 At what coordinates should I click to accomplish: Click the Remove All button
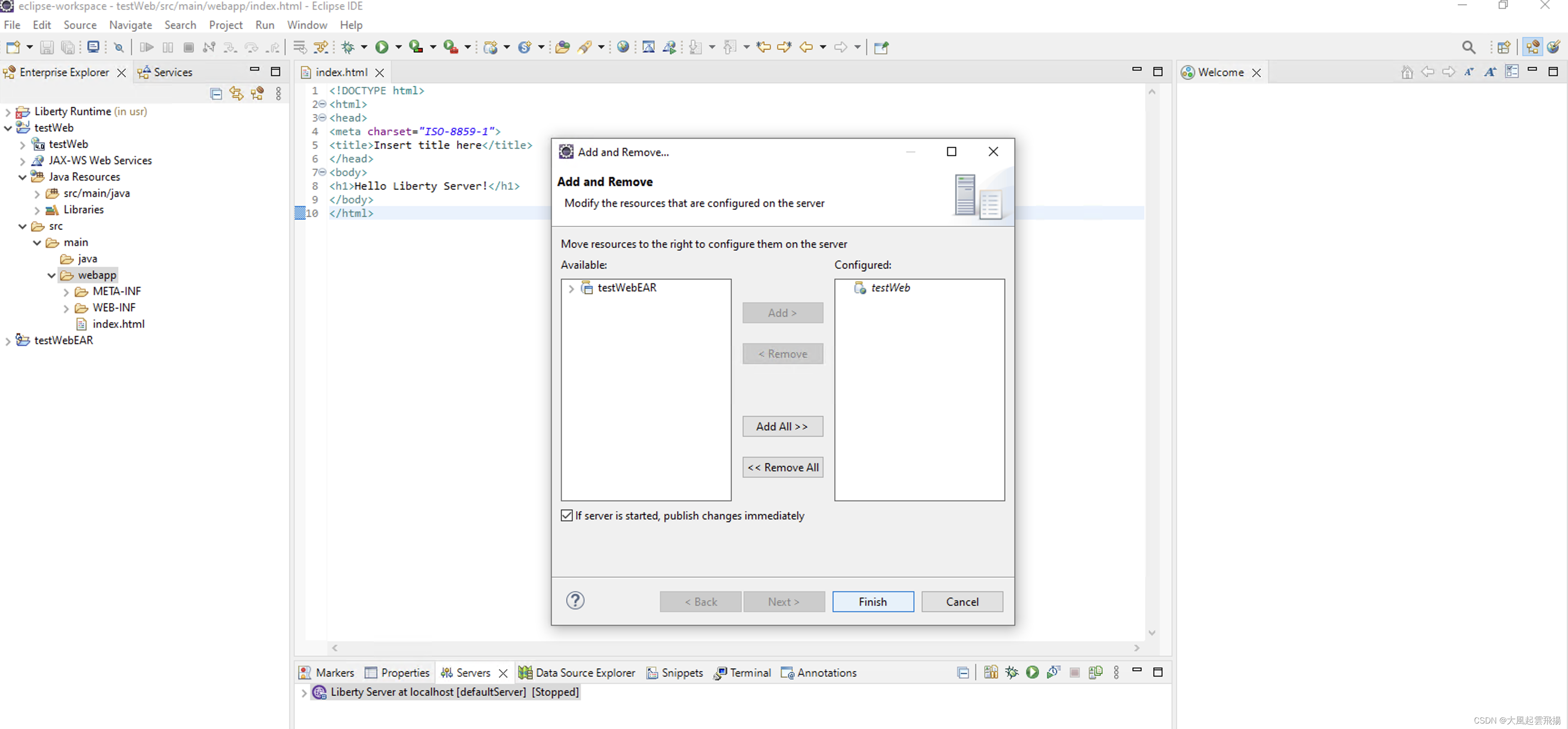click(x=782, y=467)
